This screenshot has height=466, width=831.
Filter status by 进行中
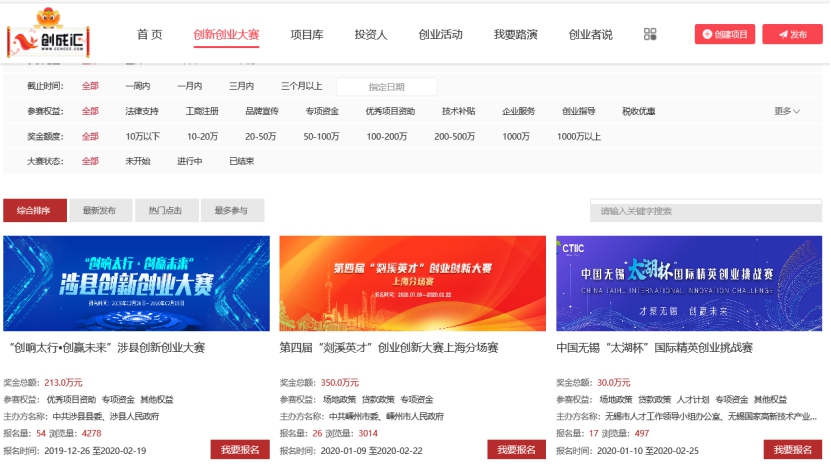[190, 161]
